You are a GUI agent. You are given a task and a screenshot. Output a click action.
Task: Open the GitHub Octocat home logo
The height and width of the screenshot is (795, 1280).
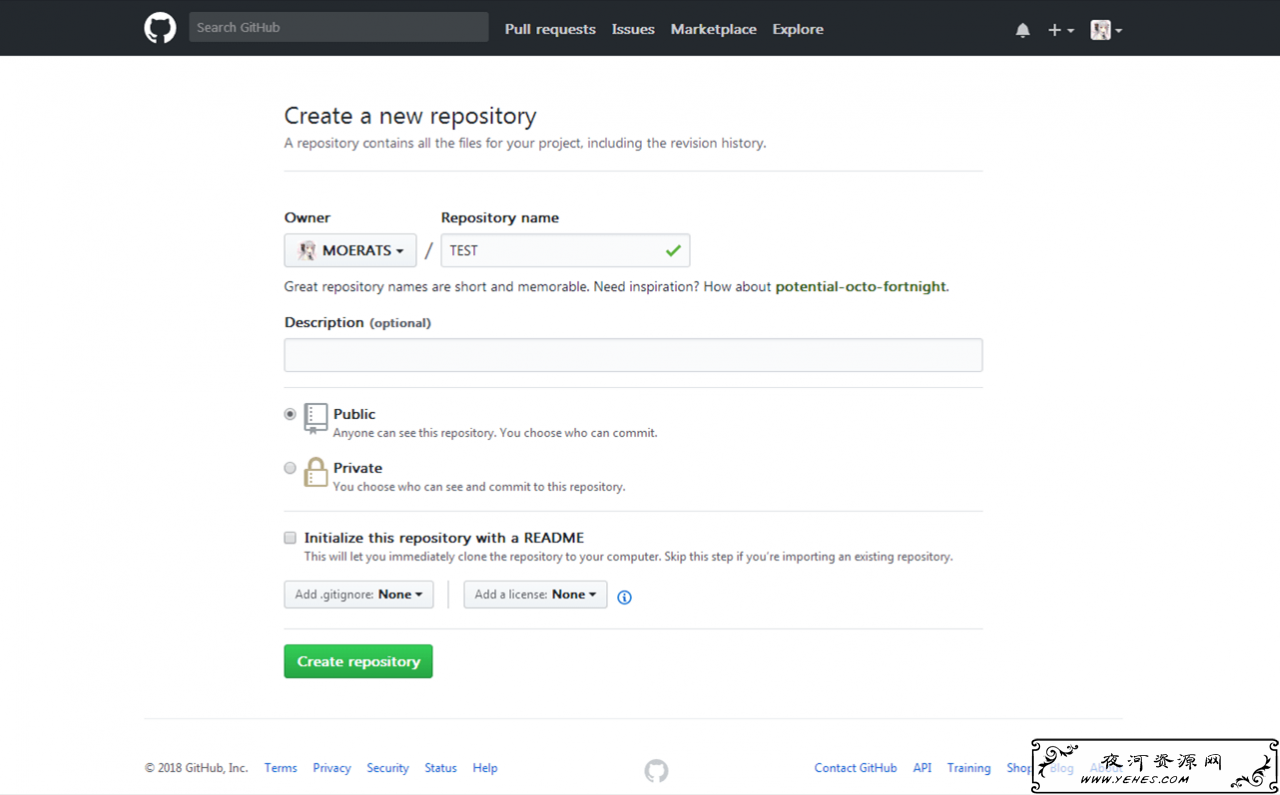pyautogui.click(x=160, y=28)
